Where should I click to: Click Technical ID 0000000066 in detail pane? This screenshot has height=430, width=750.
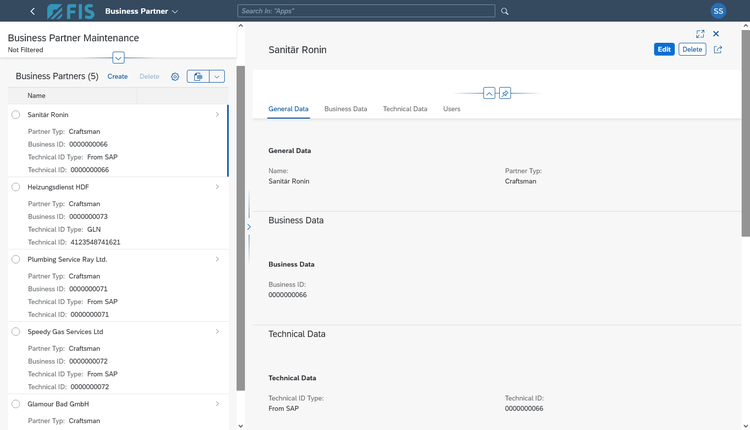(x=524, y=408)
